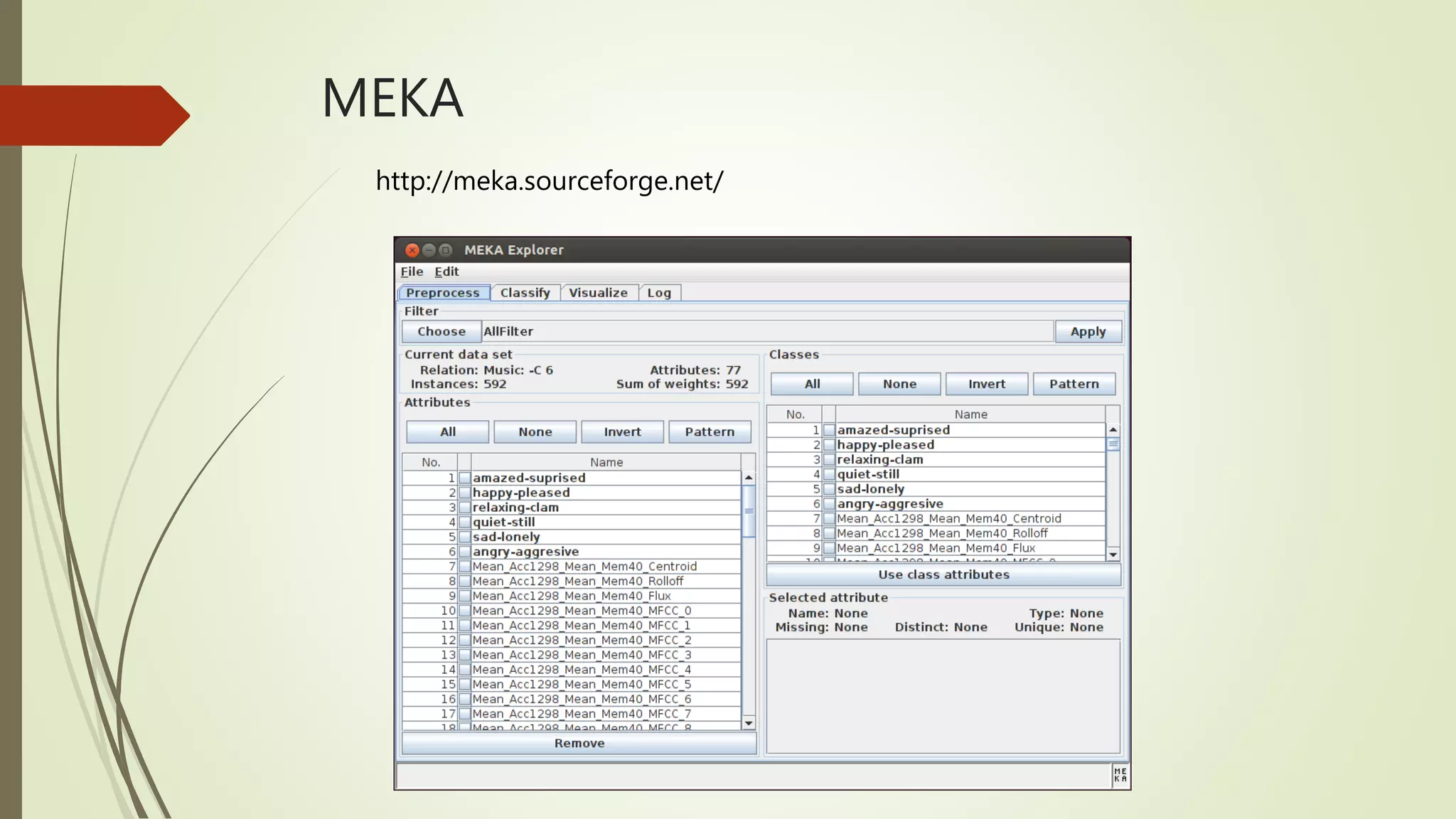Check Mean_Mem40_MFCC_0 in Attributes list
Image resolution: width=1456 pixels, height=819 pixels.
tap(465, 611)
